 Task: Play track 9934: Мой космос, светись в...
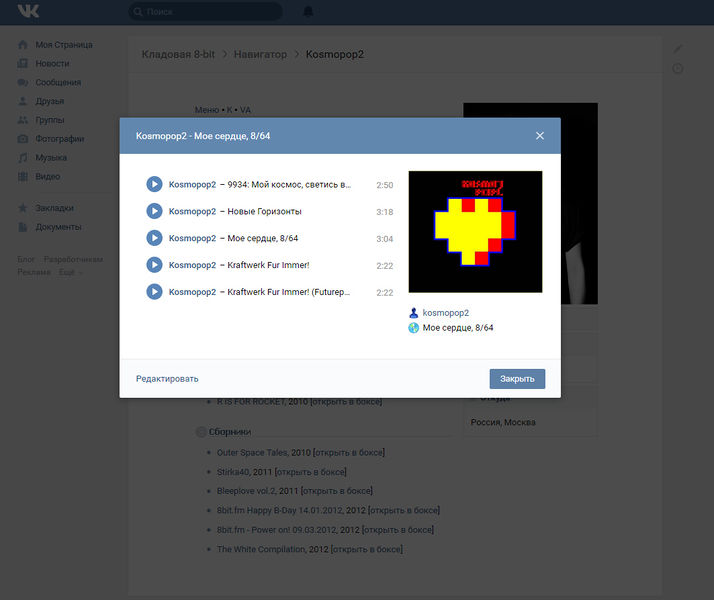click(x=154, y=184)
